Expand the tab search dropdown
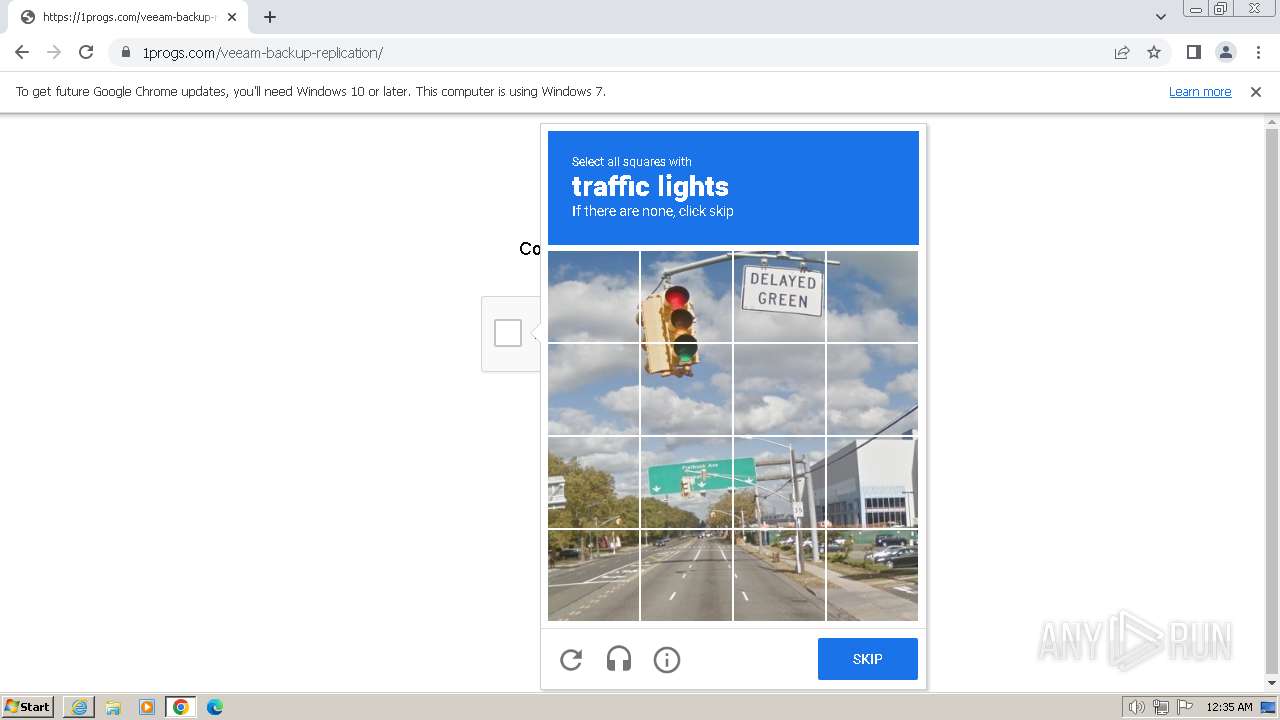Viewport: 1280px width, 720px height. pos(1161,17)
